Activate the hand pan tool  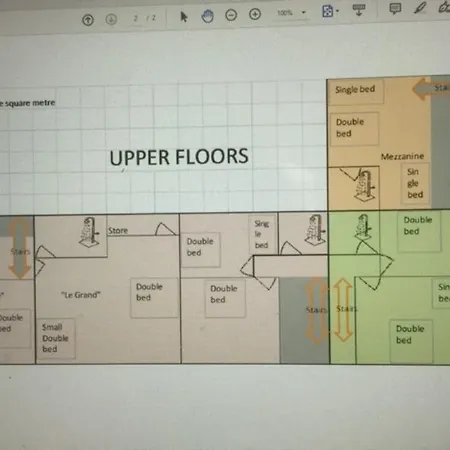click(x=207, y=16)
